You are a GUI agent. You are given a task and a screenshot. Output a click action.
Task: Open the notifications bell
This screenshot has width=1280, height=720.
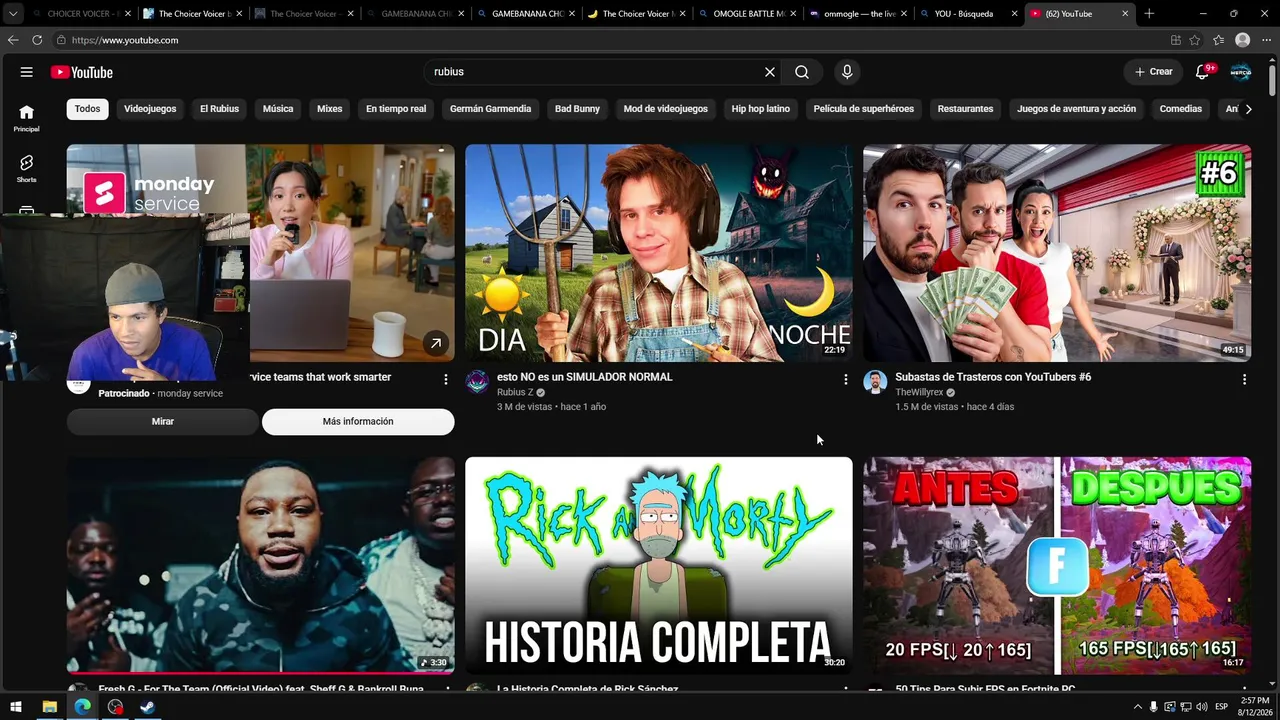tap(1203, 72)
